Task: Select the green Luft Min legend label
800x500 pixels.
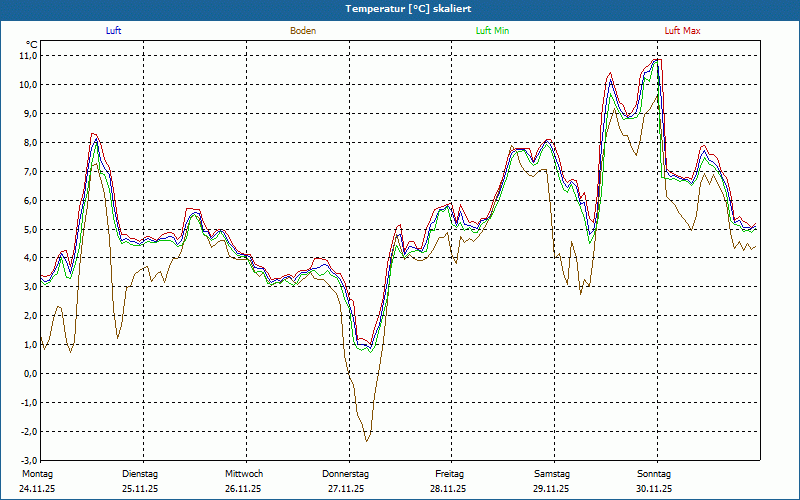Action: tap(492, 31)
